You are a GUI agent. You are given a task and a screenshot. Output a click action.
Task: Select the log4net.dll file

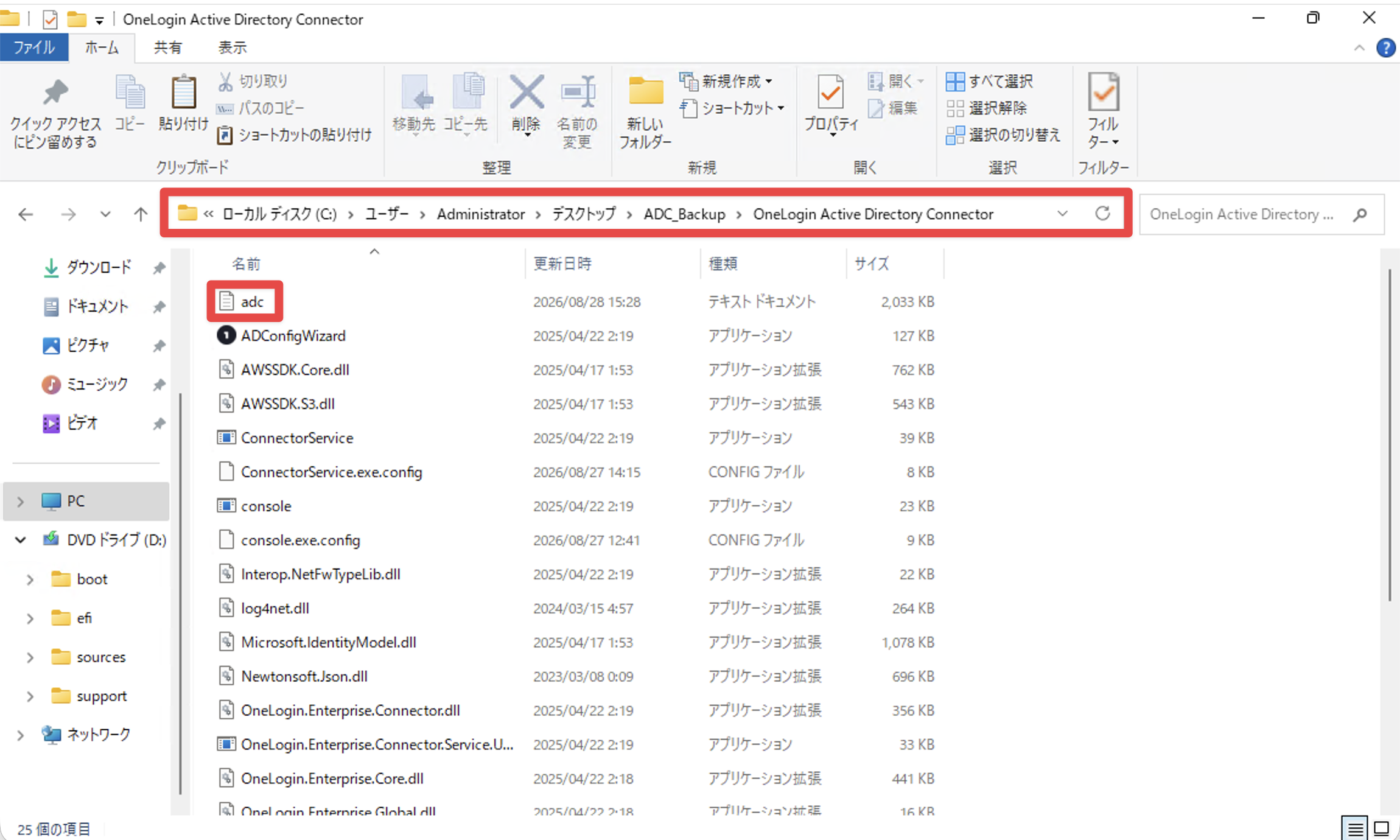point(275,609)
